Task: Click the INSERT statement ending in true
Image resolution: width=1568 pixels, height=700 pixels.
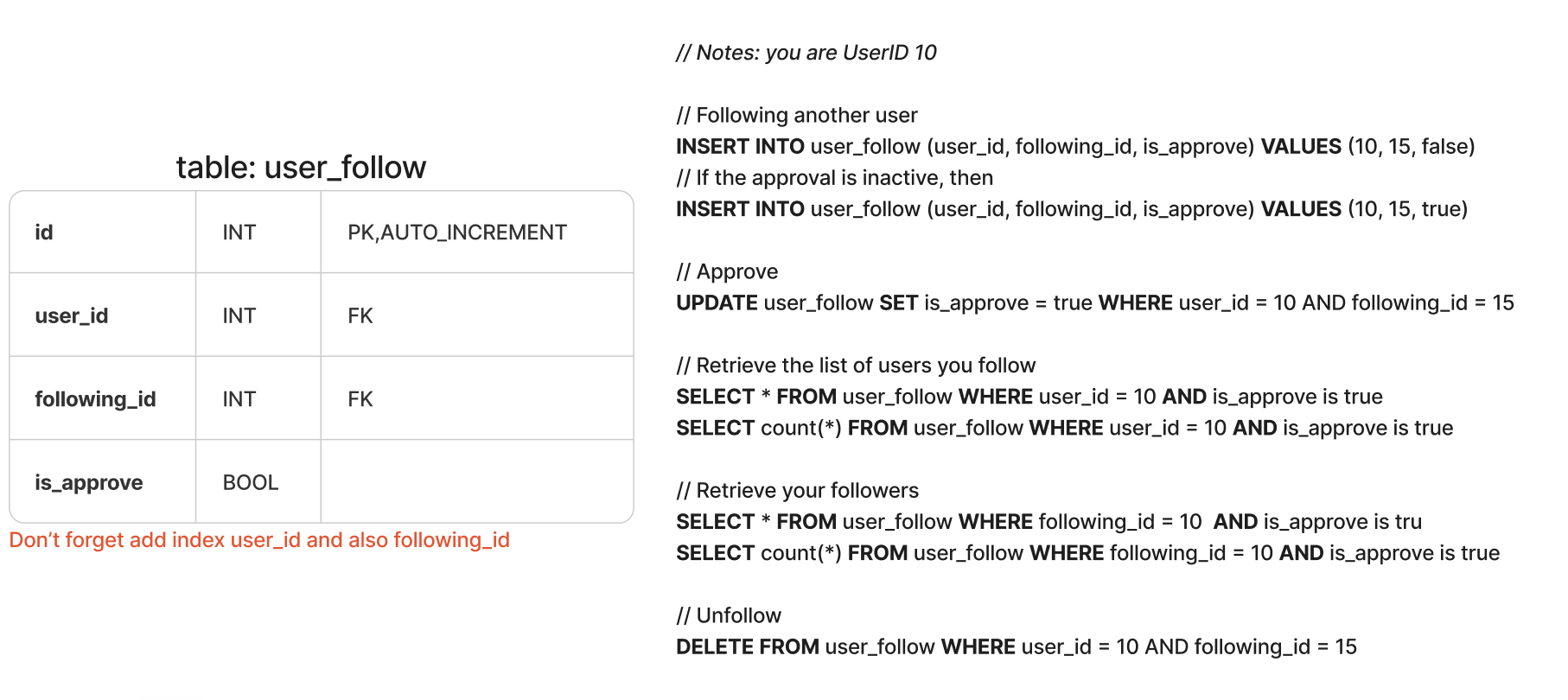Action: click(1072, 209)
